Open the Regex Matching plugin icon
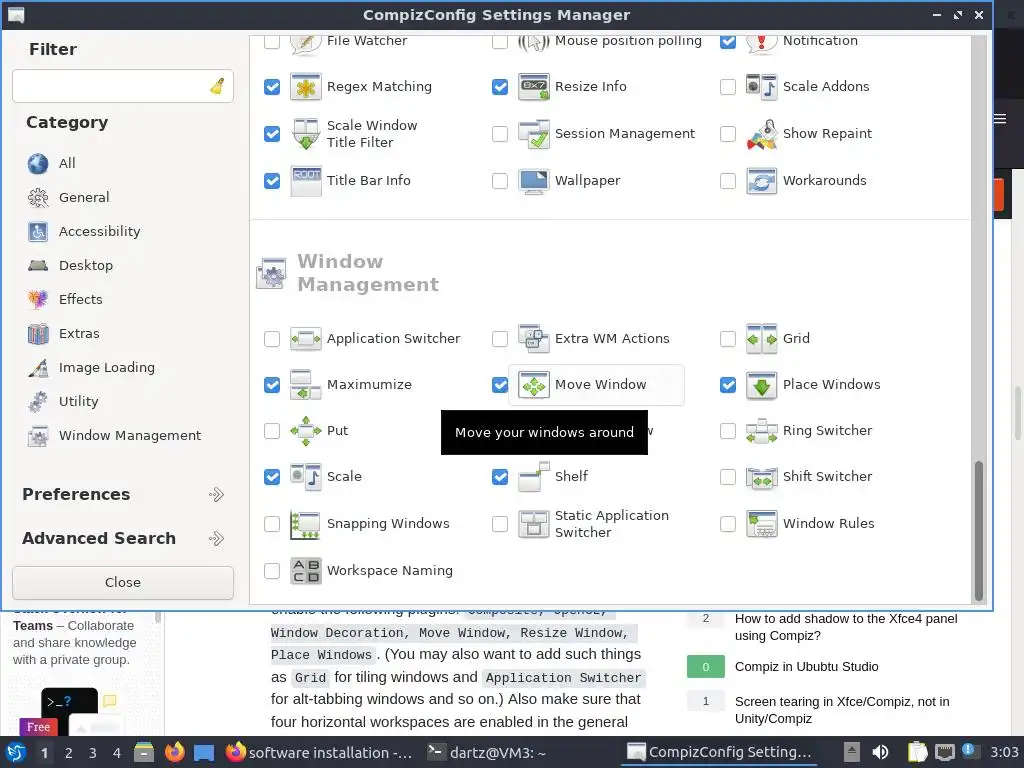Image resolution: width=1024 pixels, height=768 pixels. click(306, 87)
